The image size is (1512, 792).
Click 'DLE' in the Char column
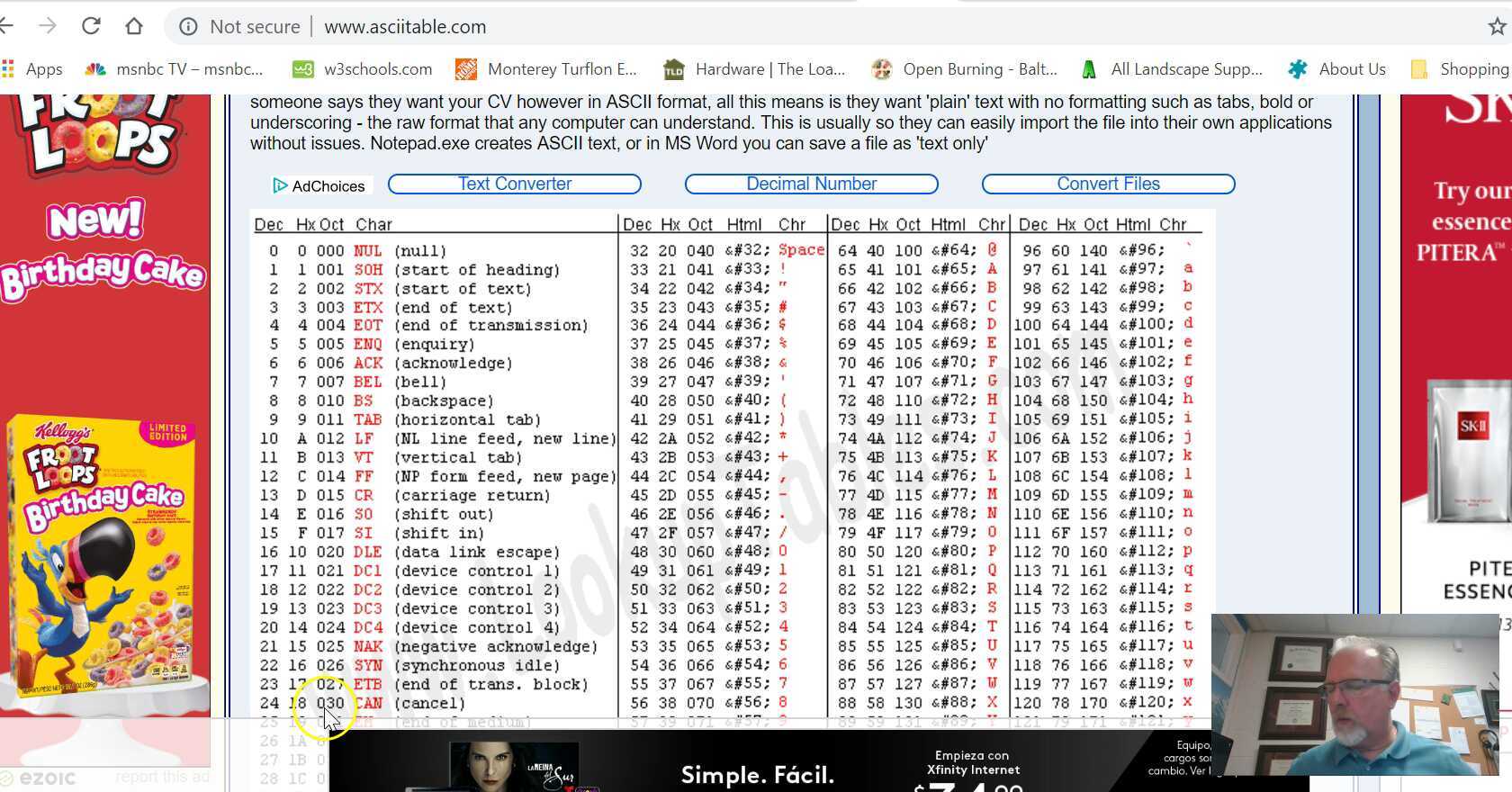[368, 553]
